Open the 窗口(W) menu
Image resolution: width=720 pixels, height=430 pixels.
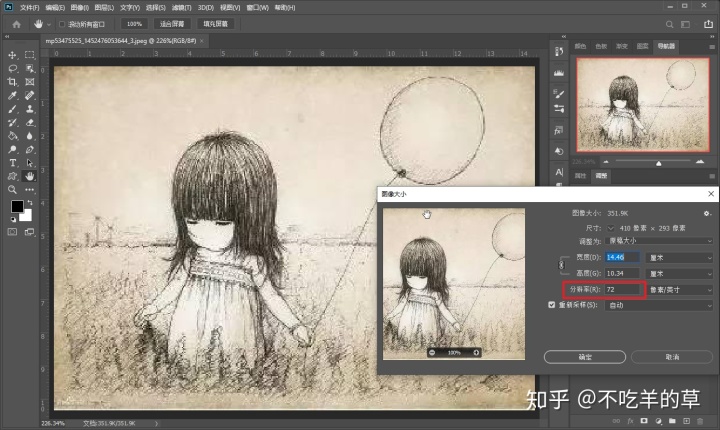point(258,7)
